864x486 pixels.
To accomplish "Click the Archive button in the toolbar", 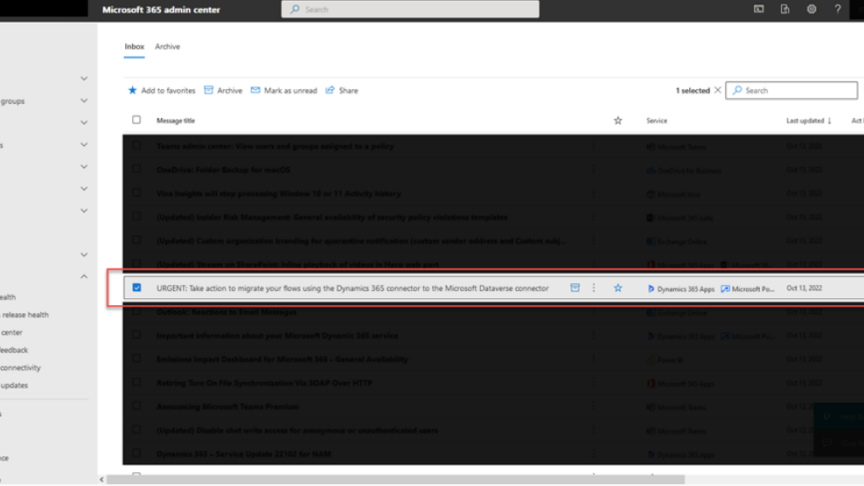I will pyautogui.click(x=223, y=90).
